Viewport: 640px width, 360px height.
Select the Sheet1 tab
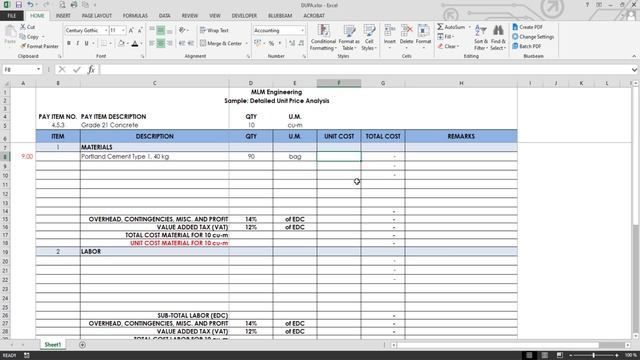tap(53, 345)
